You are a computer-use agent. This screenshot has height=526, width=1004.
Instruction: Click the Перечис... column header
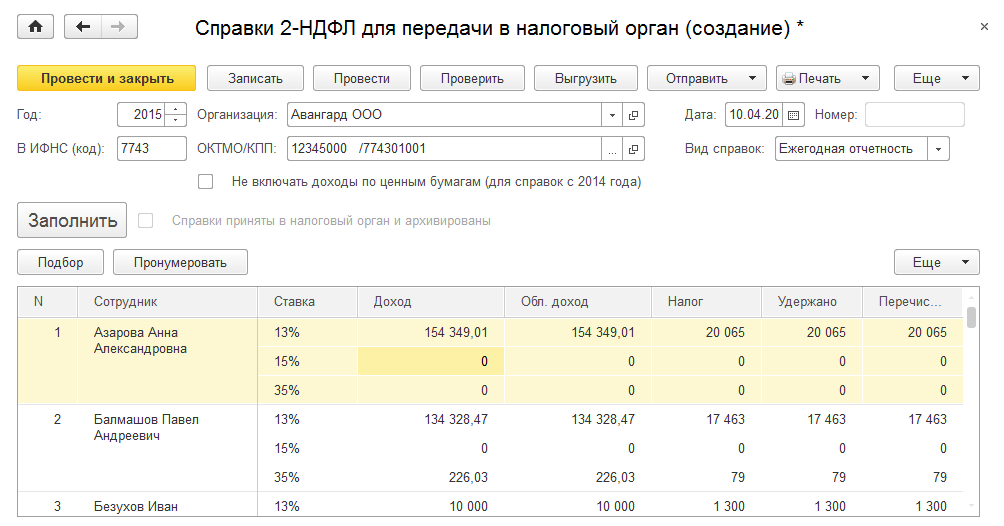(x=912, y=302)
